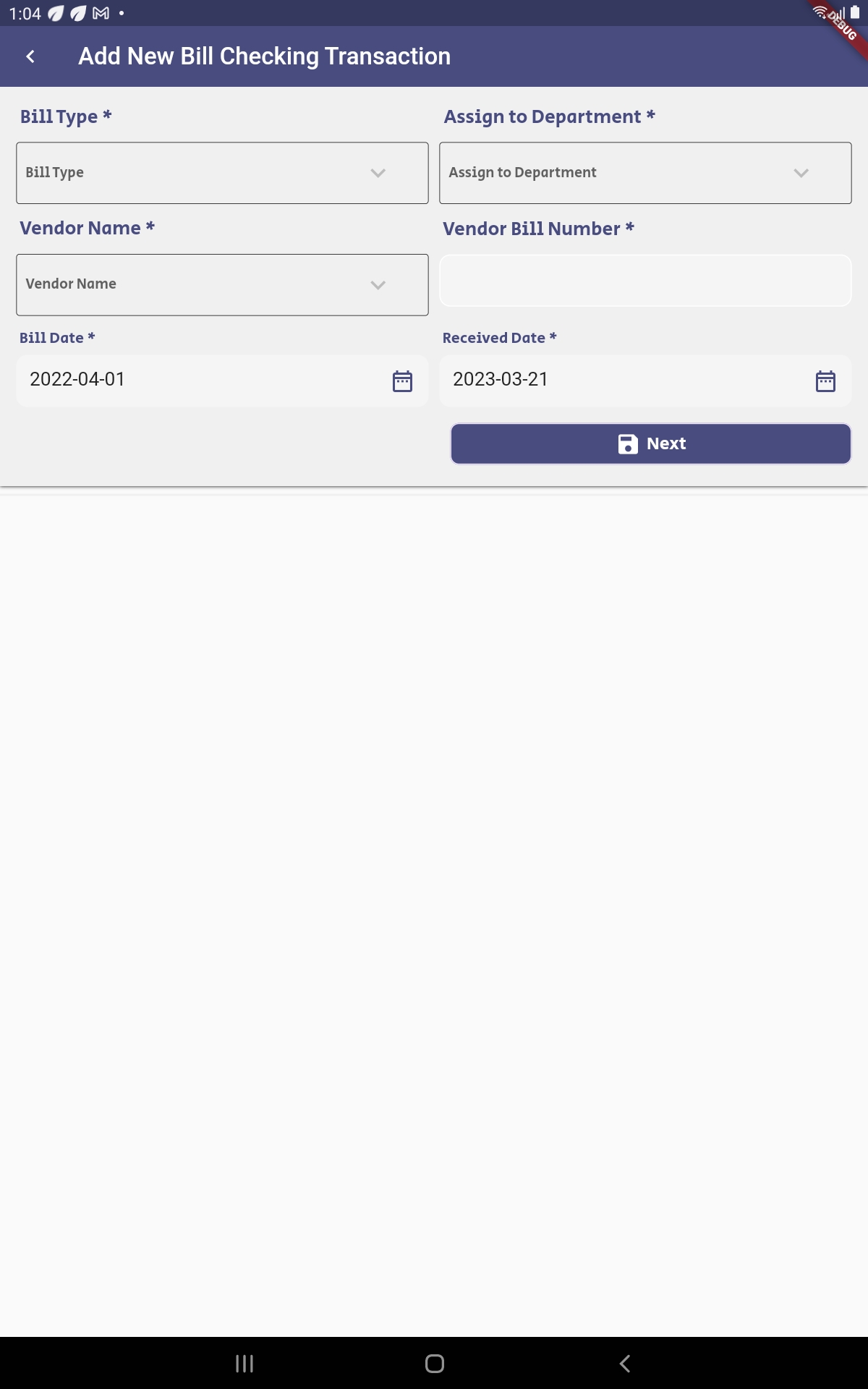Screen dimensions: 868x1389
Task: Click the Assign to Department chevron arrow
Action: click(801, 173)
